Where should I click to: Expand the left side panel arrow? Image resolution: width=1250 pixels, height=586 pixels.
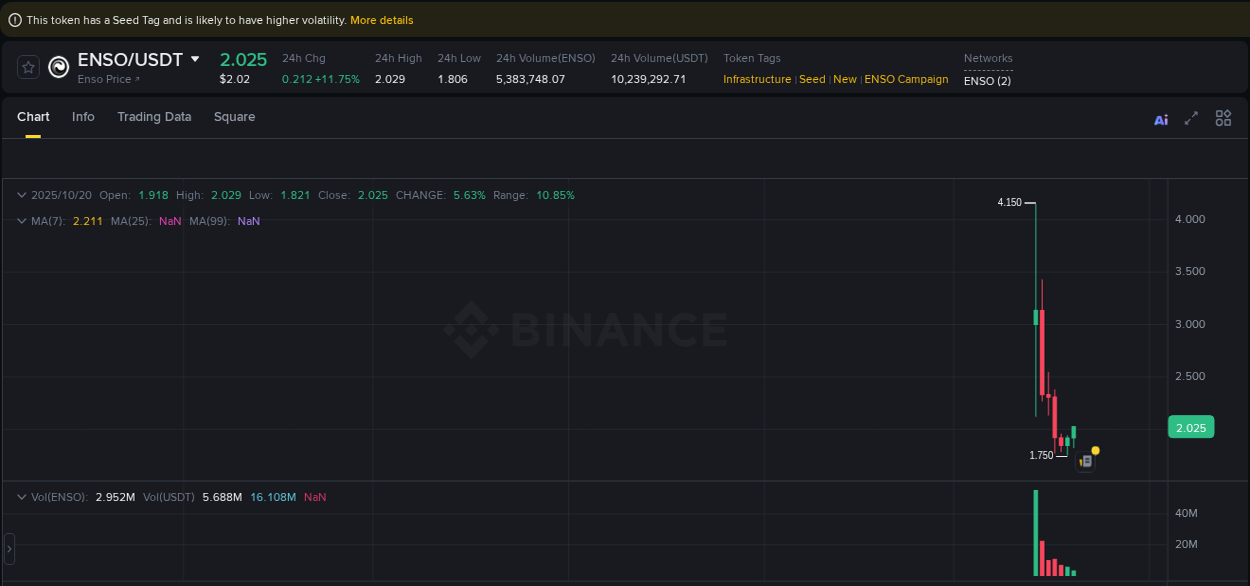(x=8, y=548)
